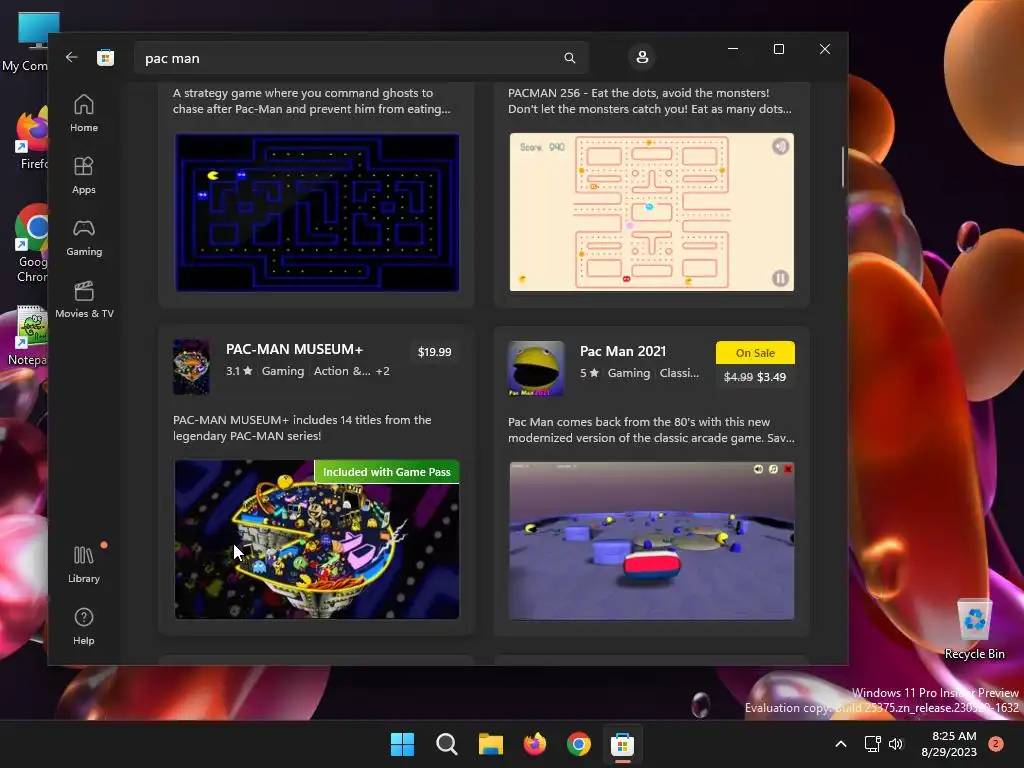Image resolution: width=1024 pixels, height=768 pixels.
Task: Open the Pac Man 2021 3D gameplay screenshot
Action: pos(651,541)
